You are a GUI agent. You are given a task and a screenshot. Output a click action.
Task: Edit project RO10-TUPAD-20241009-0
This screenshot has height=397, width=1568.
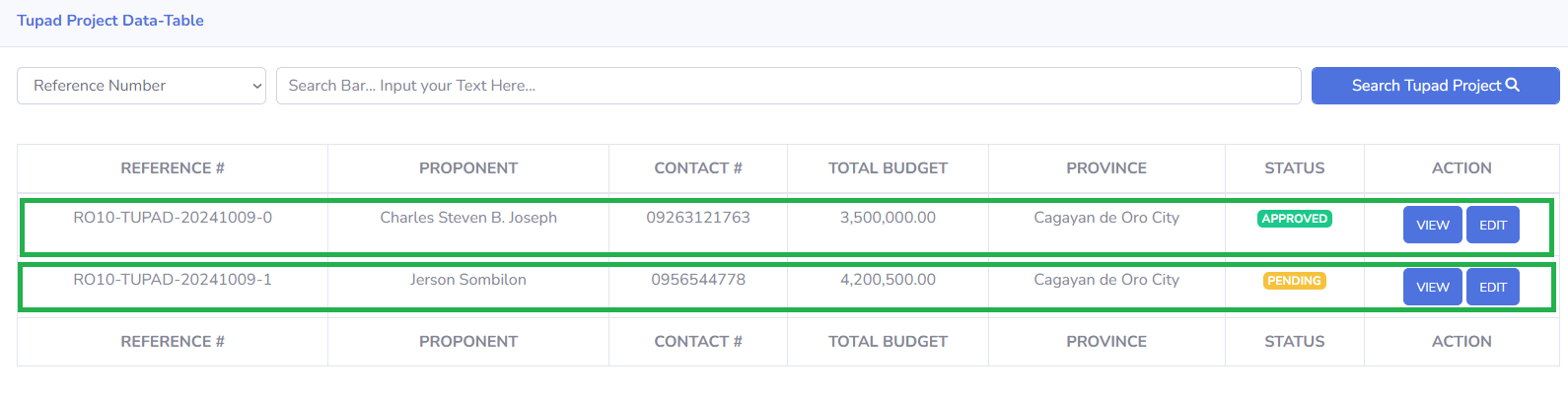(x=1492, y=225)
